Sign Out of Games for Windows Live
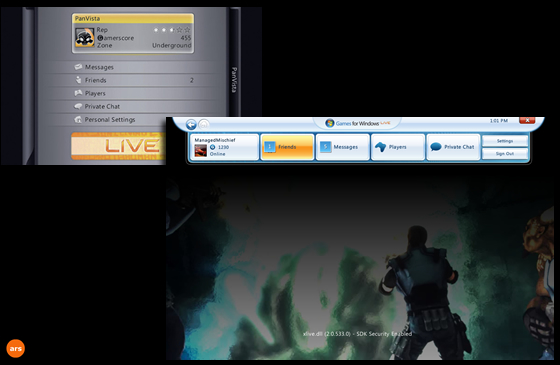This screenshot has height=365, width=560. [505, 154]
